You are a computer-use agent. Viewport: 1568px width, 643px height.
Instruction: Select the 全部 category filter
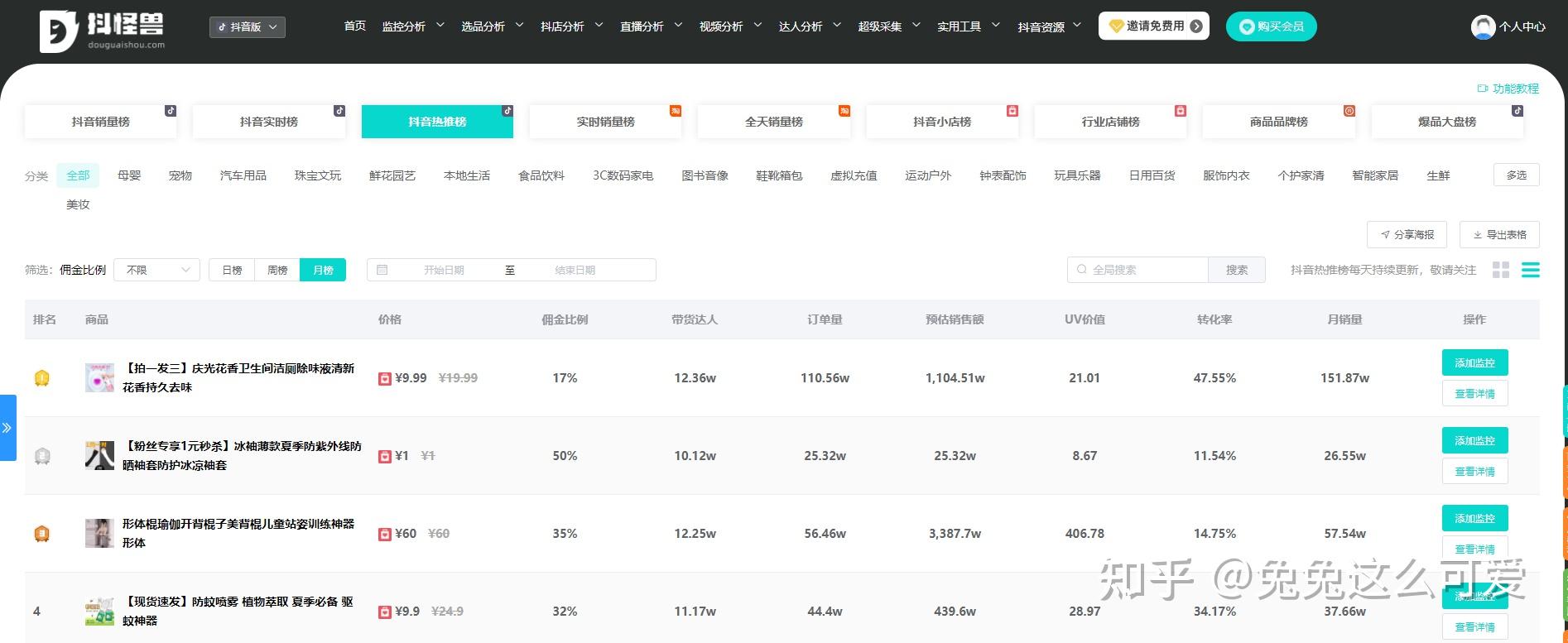pos(78,175)
